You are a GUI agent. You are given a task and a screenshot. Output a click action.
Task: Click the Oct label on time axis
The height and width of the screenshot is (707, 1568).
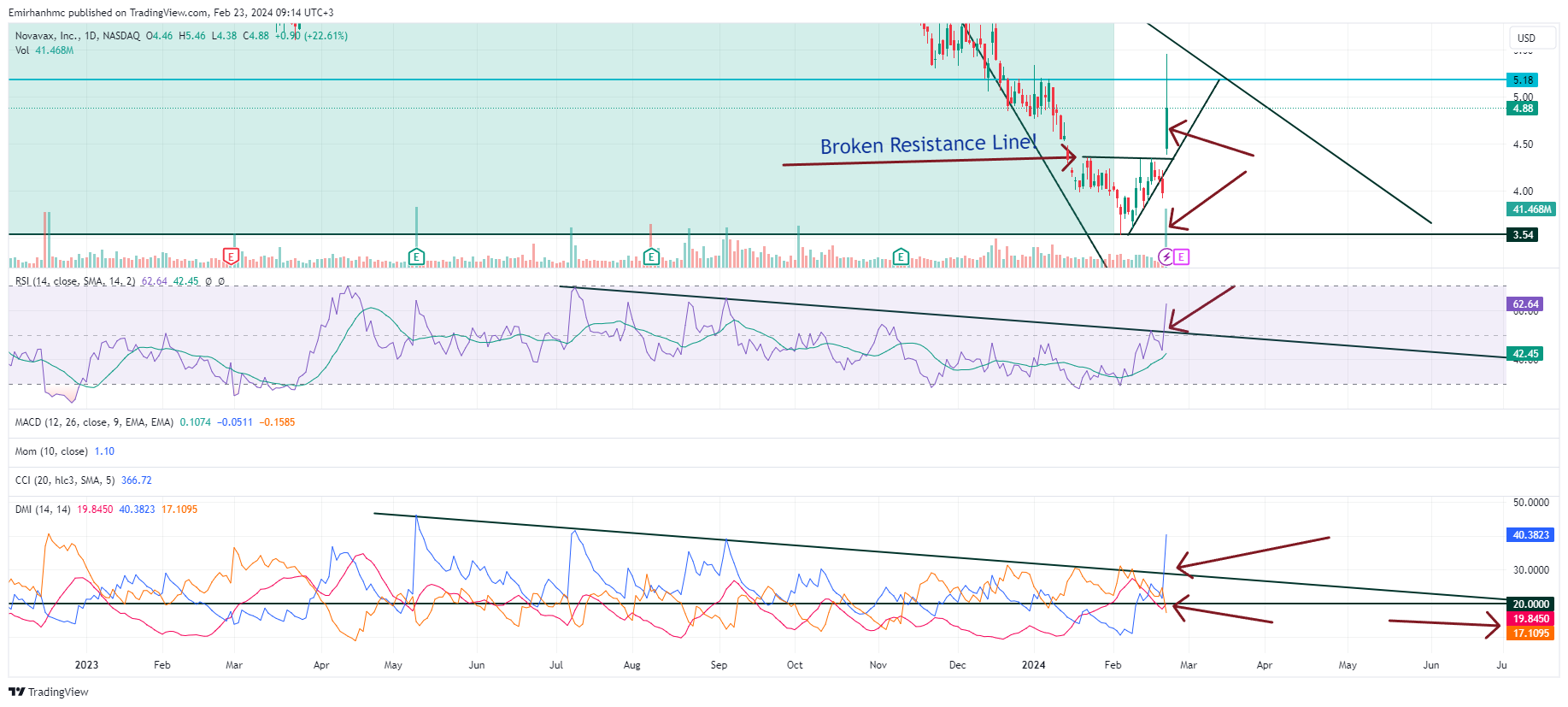(x=795, y=664)
